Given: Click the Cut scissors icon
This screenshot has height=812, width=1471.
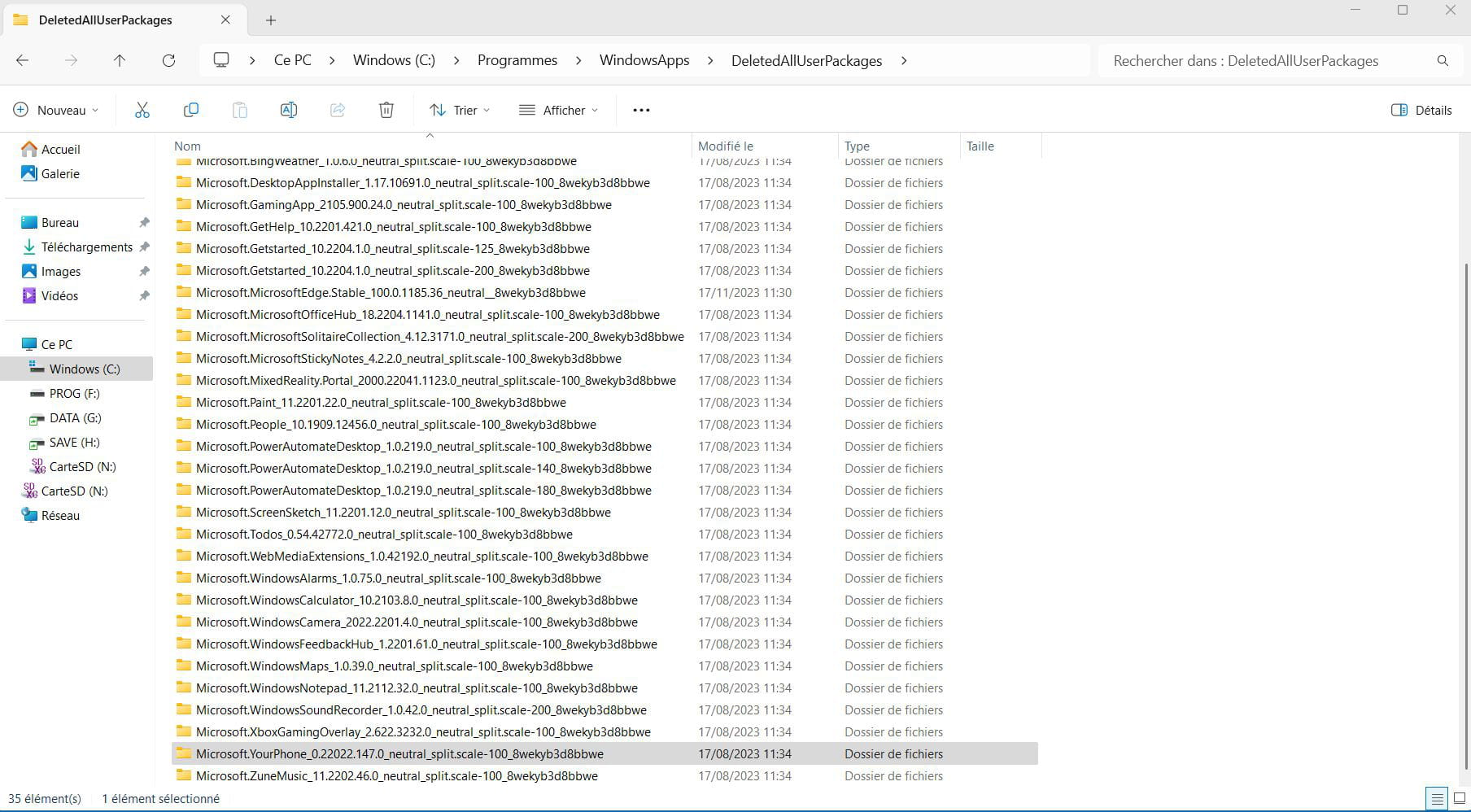Looking at the screenshot, I should click(x=142, y=110).
